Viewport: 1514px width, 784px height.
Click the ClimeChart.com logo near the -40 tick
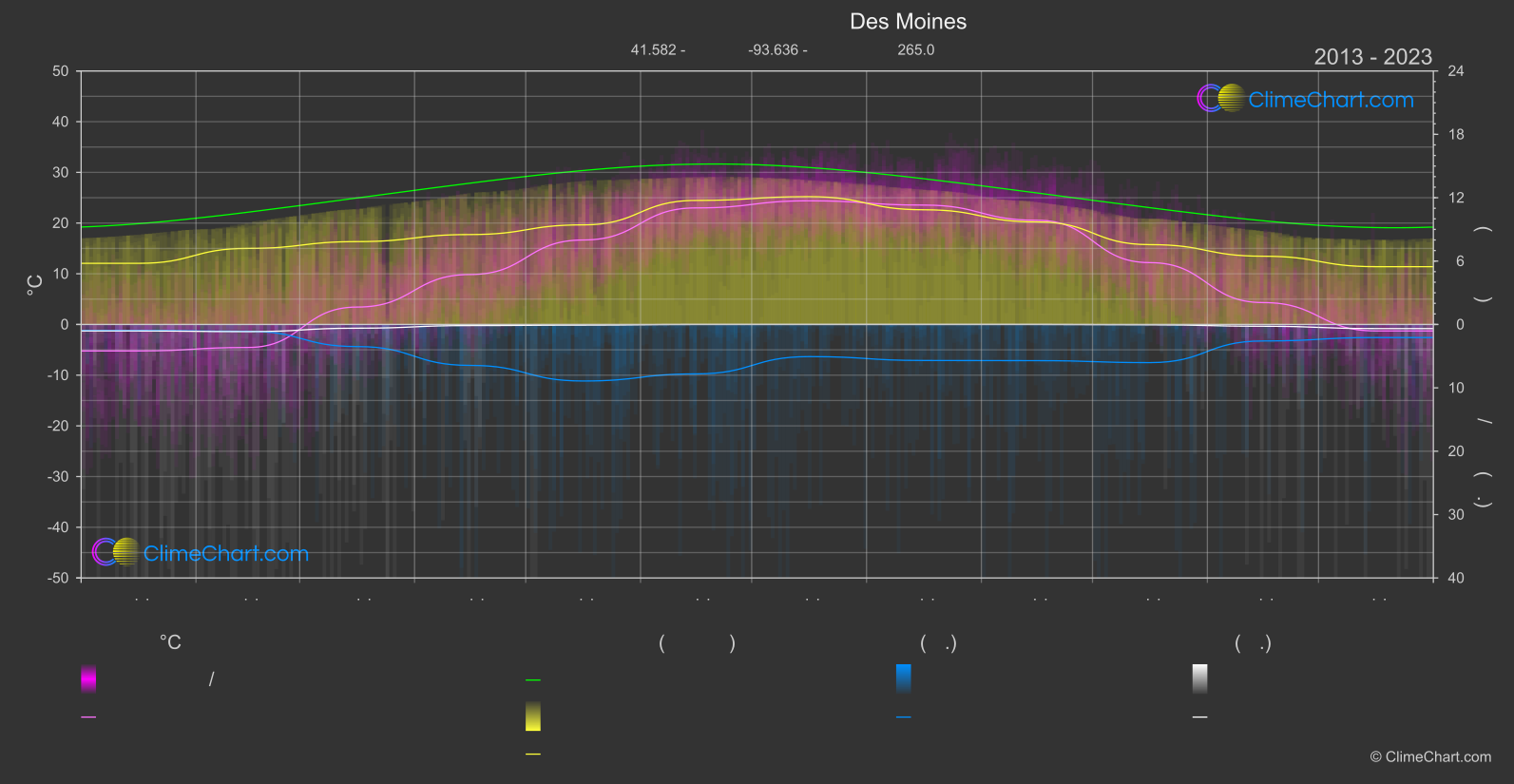point(201,552)
